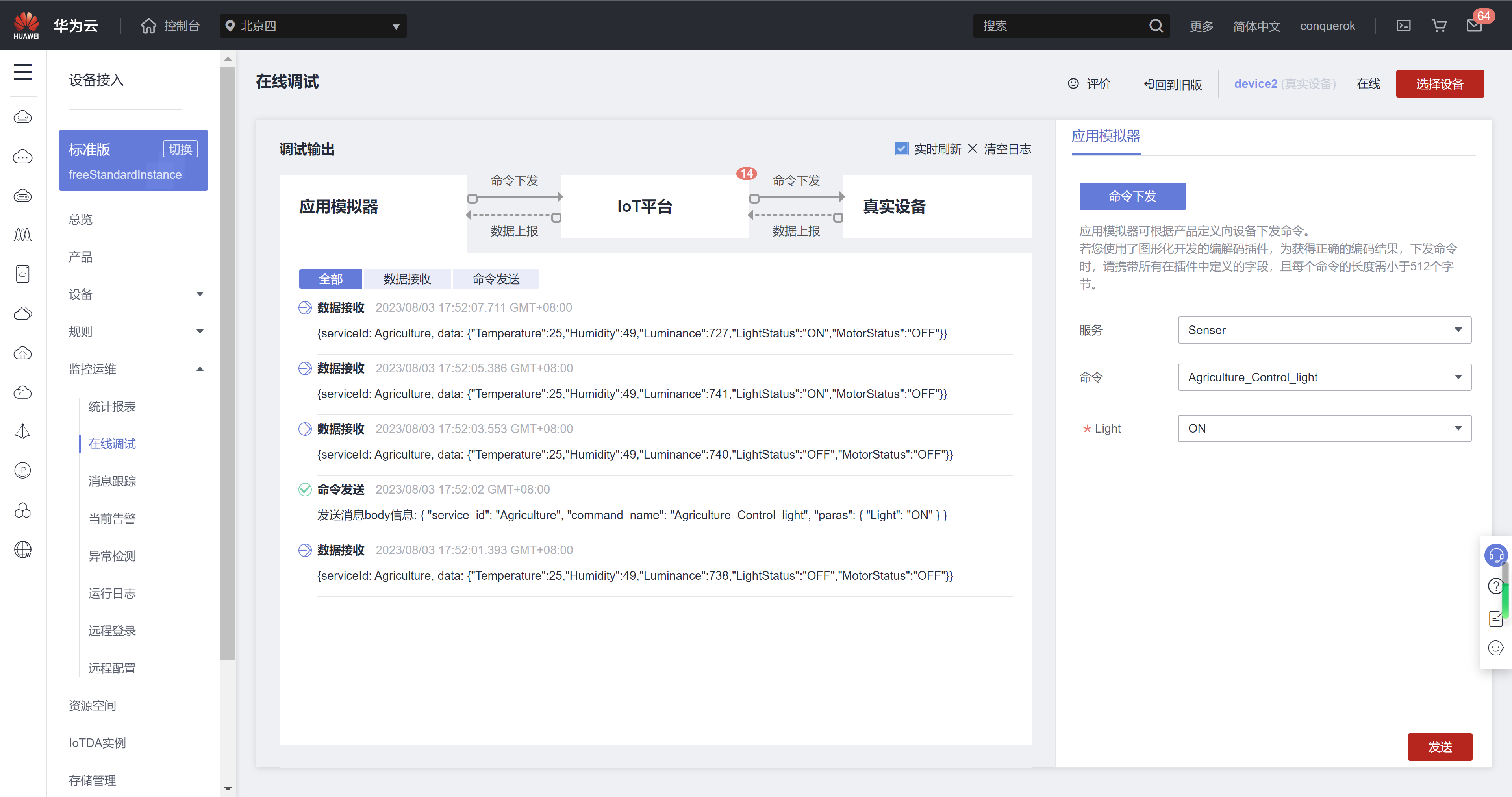Image resolution: width=1512 pixels, height=797 pixels.
Task: Open the hamburger menu icon
Action: [x=22, y=72]
